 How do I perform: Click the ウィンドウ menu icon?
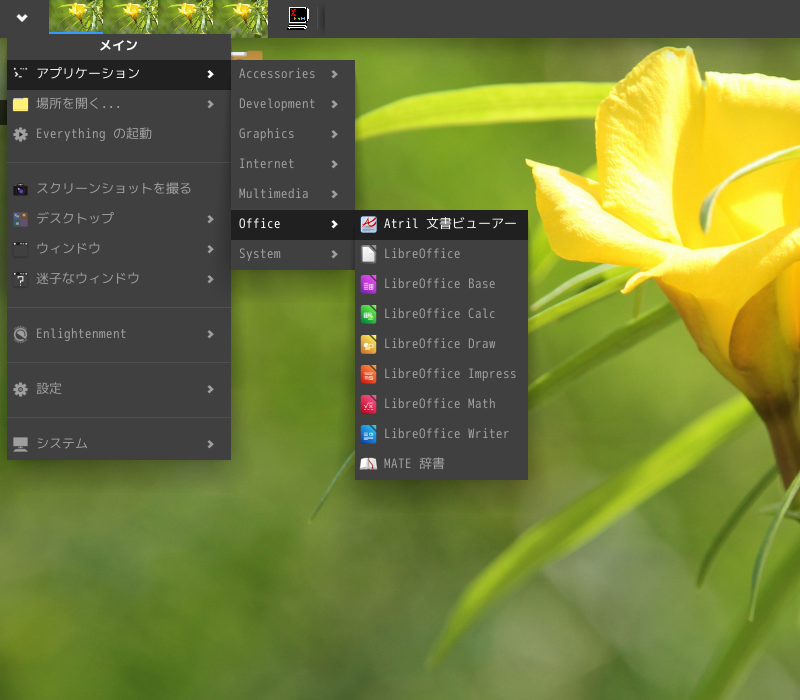(x=20, y=249)
